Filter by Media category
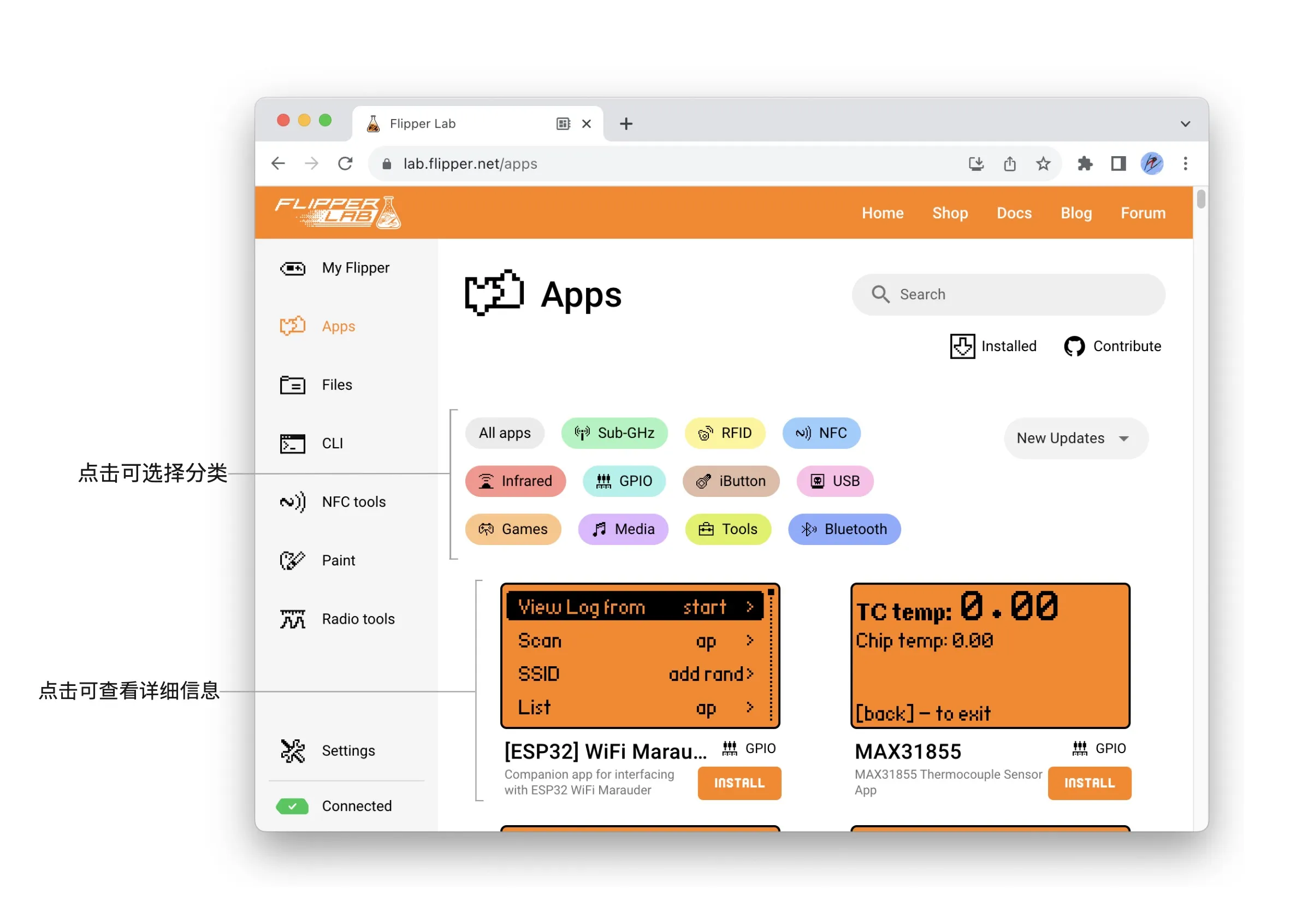This screenshot has height=924, width=1290. click(623, 529)
